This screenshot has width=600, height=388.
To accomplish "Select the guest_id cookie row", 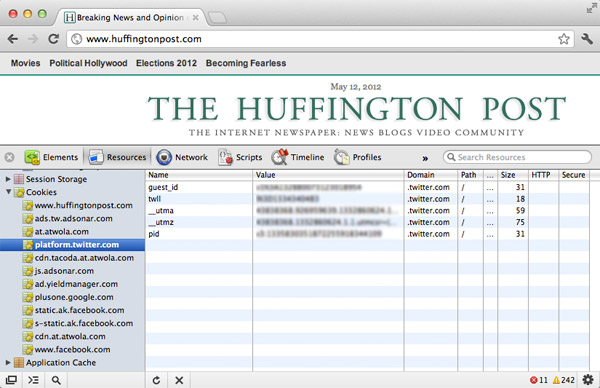I will (367, 187).
